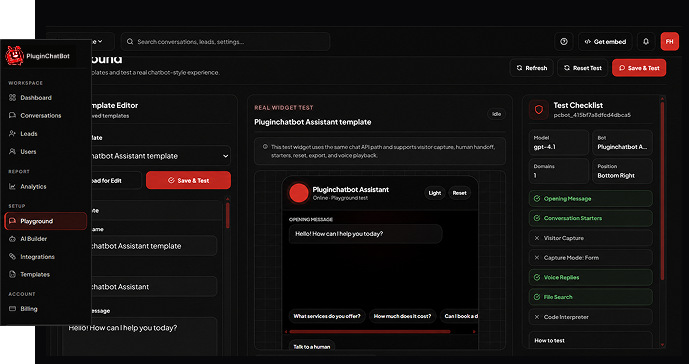Click the Refresh button
The height and width of the screenshot is (364, 689).
click(532, 68)
